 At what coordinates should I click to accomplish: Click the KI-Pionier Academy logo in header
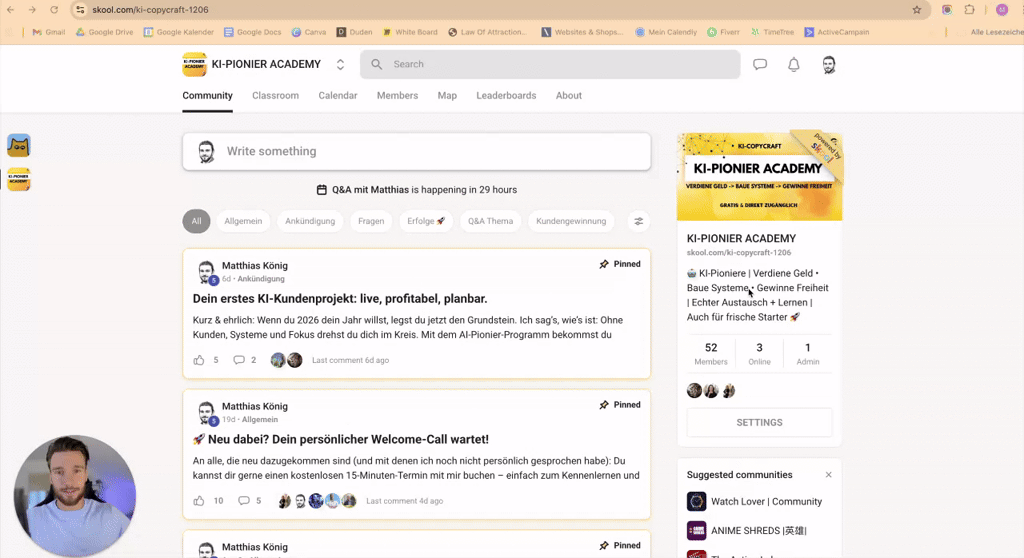coord(194,64)
